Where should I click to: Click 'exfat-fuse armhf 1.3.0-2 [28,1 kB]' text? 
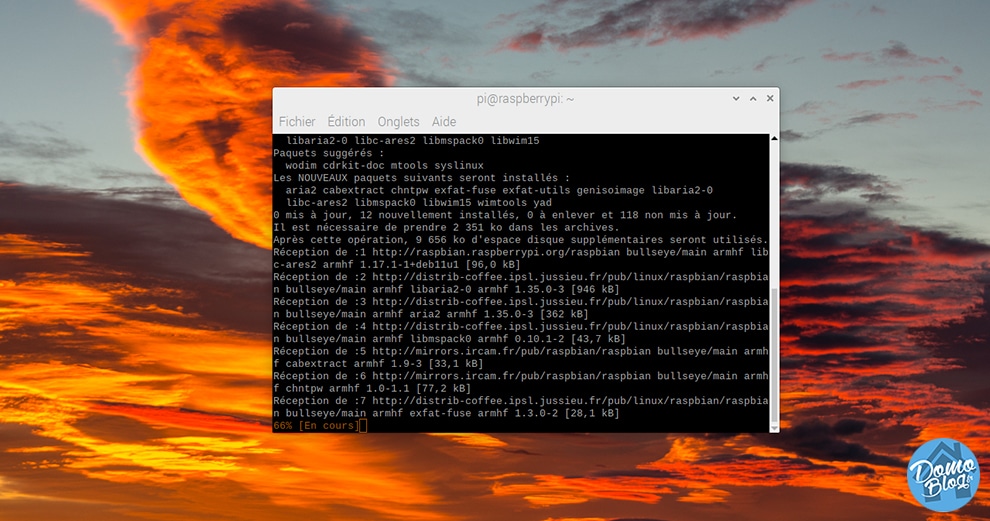click(x=514, y=413)
